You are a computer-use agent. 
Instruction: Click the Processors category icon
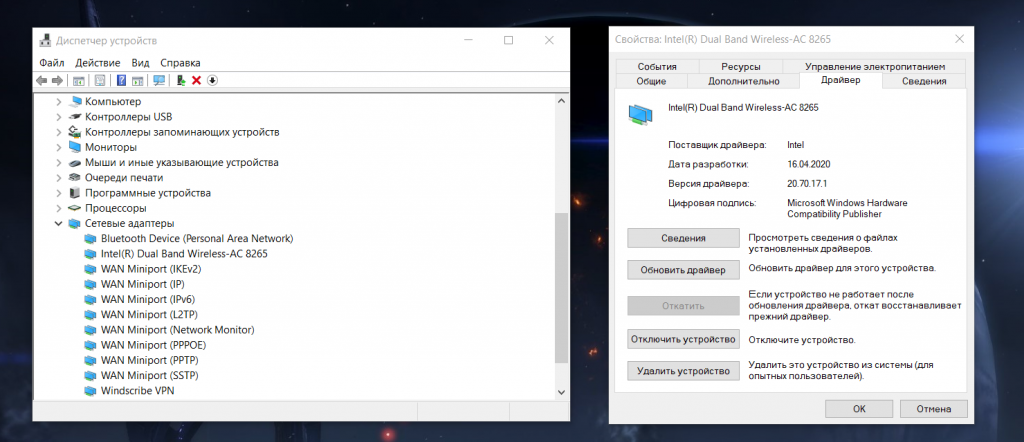74,208
